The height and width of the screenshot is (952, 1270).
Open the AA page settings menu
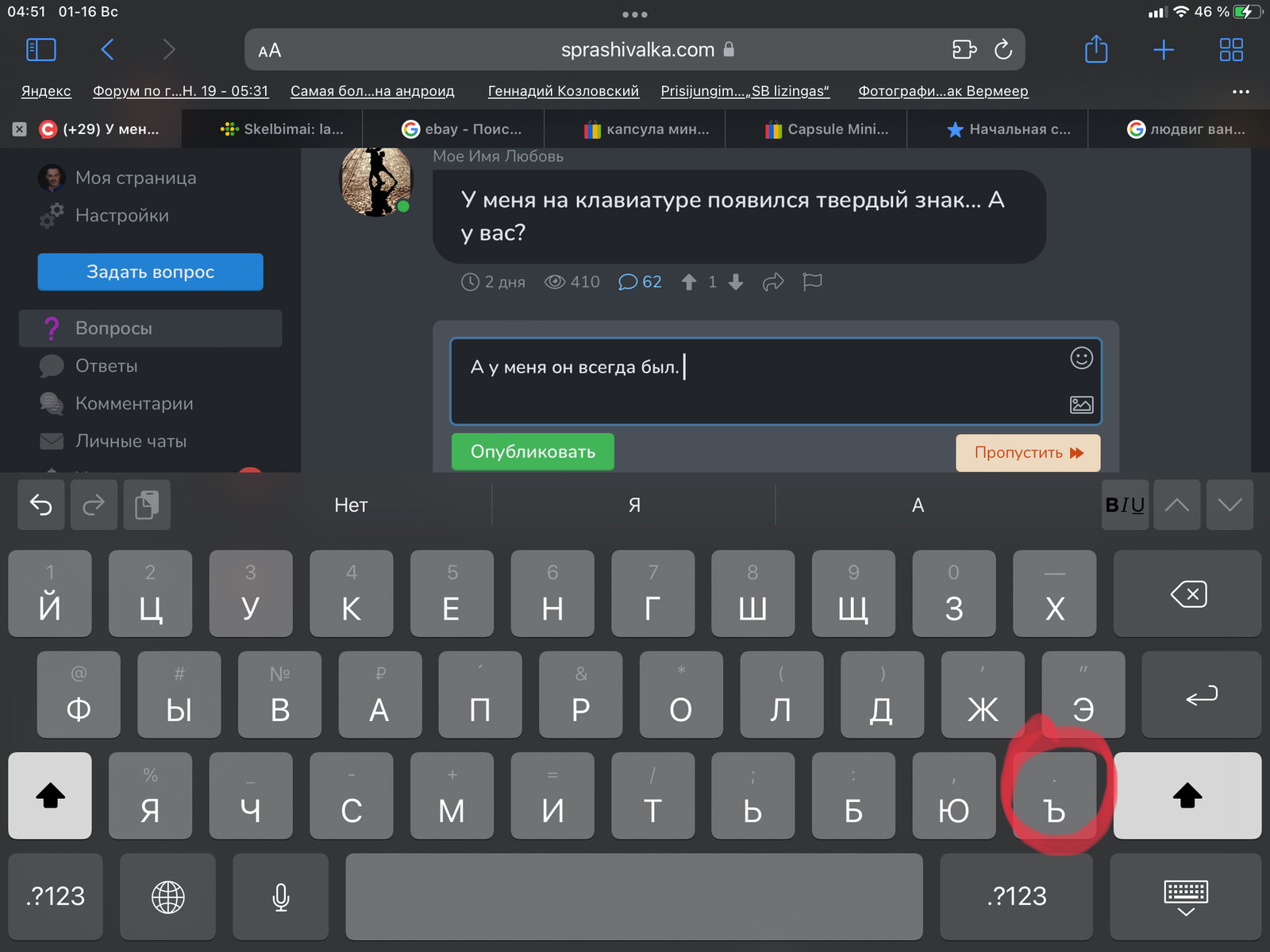tap(270, 51)
